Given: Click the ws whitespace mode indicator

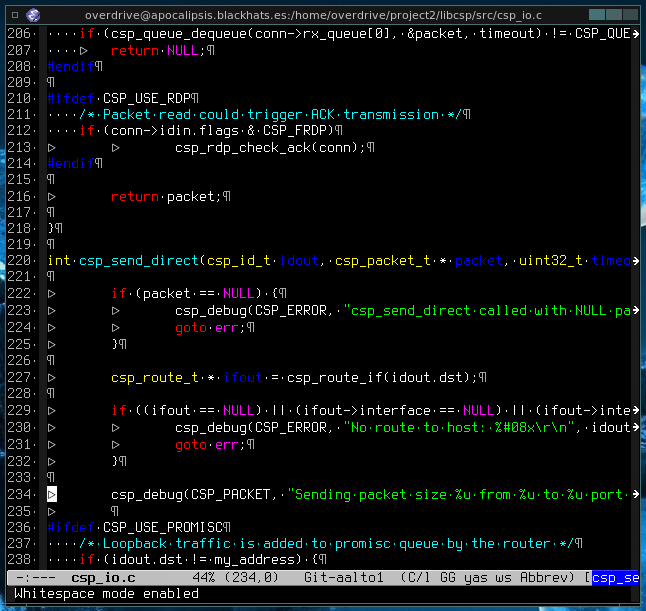Looking at the screenshot, I should (504, 578).
